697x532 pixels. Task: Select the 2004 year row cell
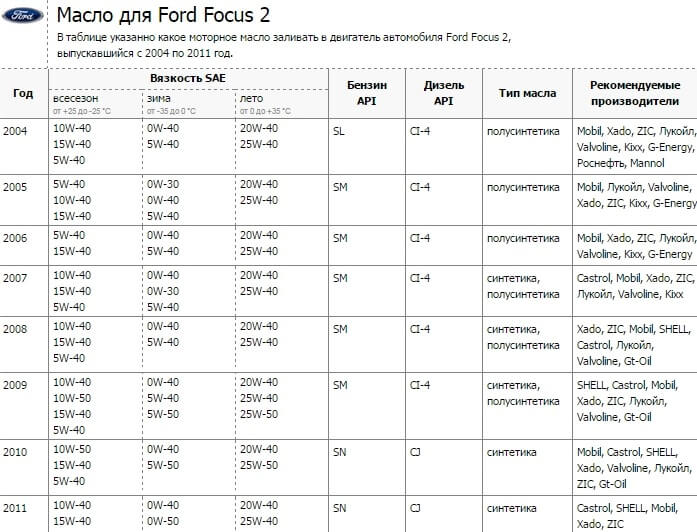16,130
